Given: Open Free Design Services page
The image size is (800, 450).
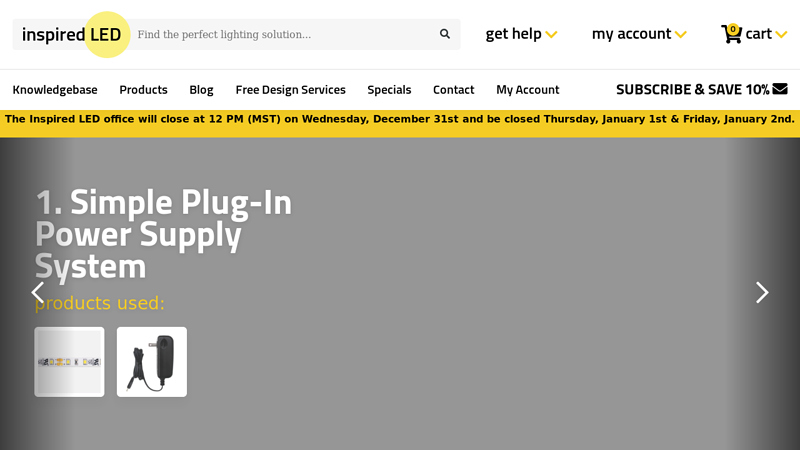Looking at the screenshot, I should 290,90.
